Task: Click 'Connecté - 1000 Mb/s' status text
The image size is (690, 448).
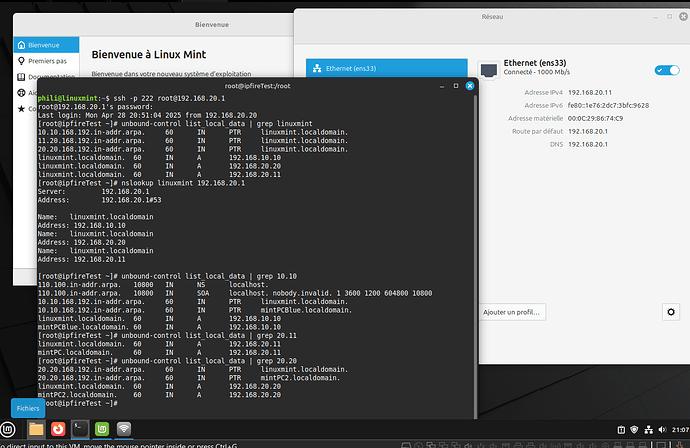Action: (536, 72)
